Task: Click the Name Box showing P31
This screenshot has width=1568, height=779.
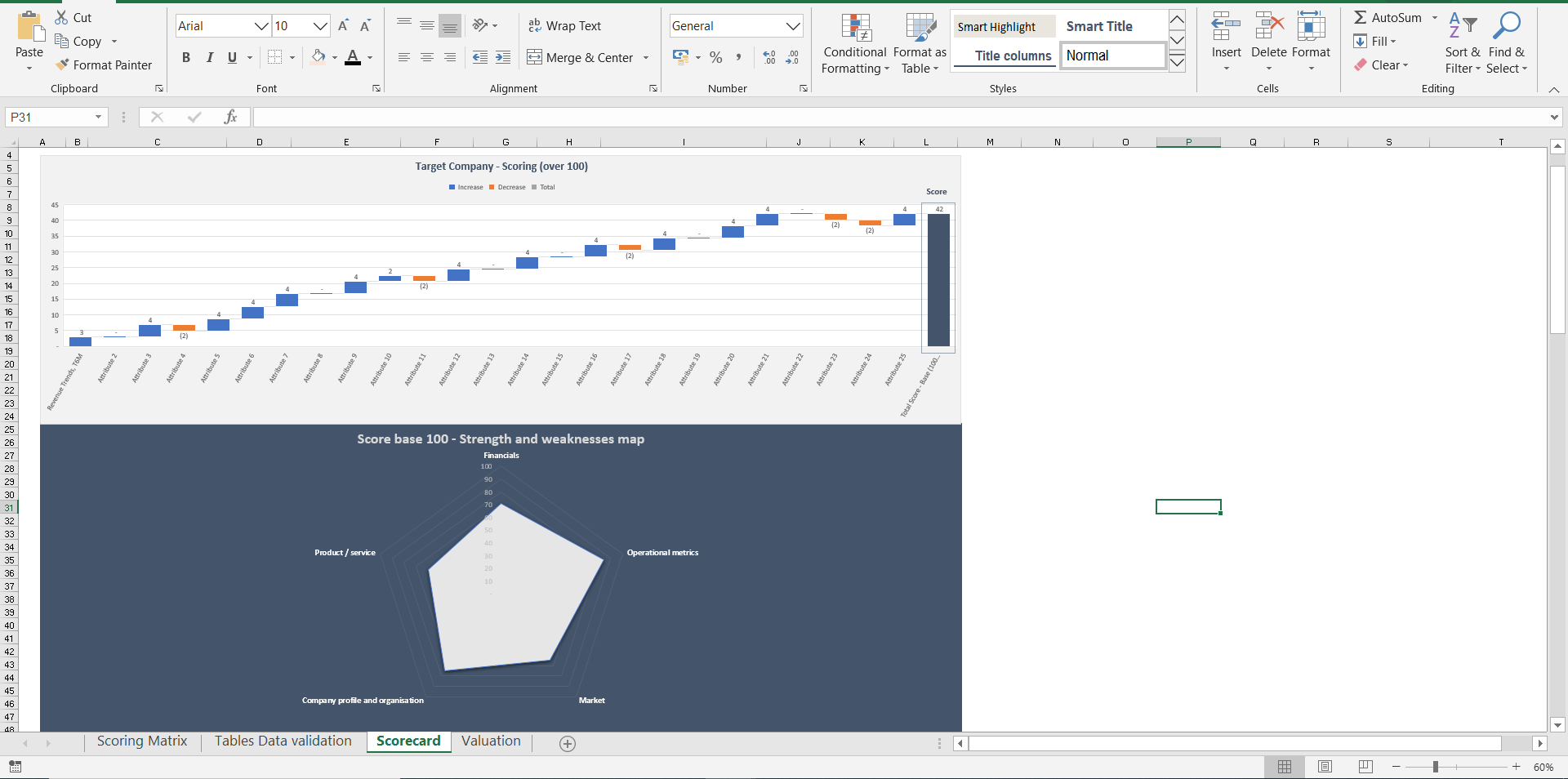Action: [x=56, y=117]
